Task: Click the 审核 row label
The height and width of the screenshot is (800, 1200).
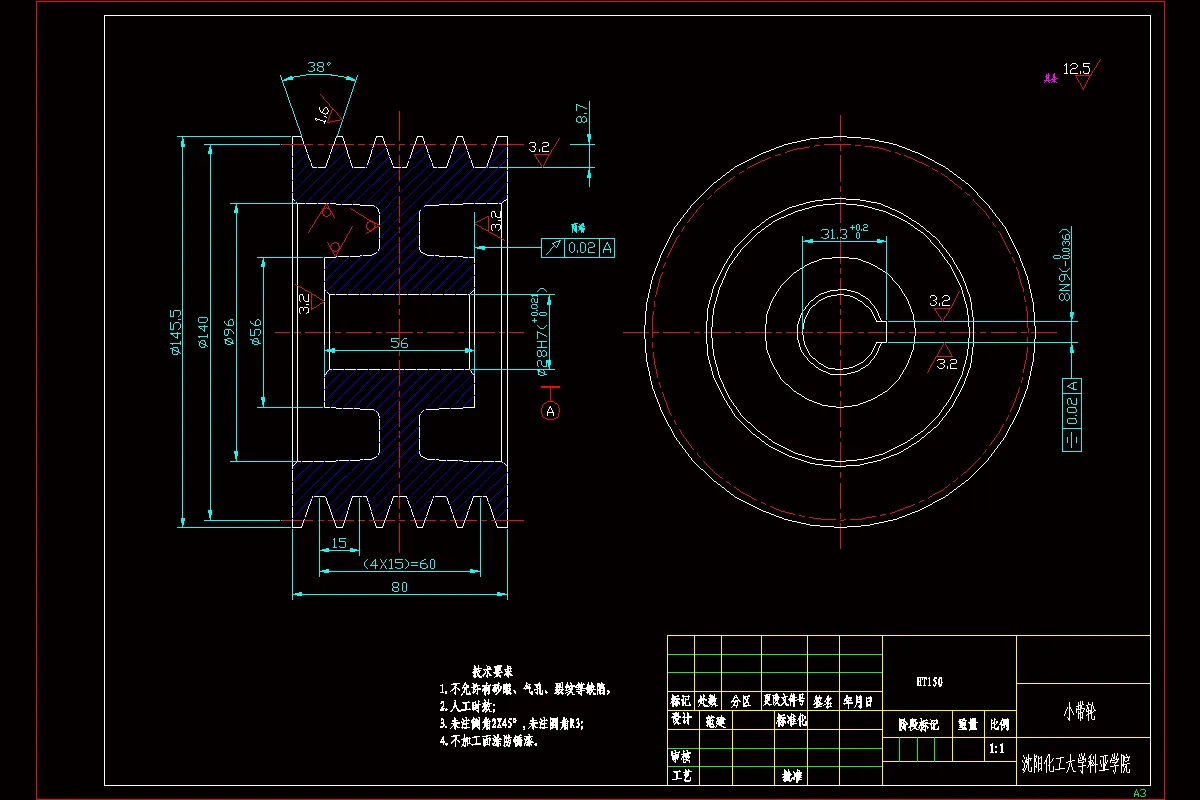Action: [x=681, y=756]
